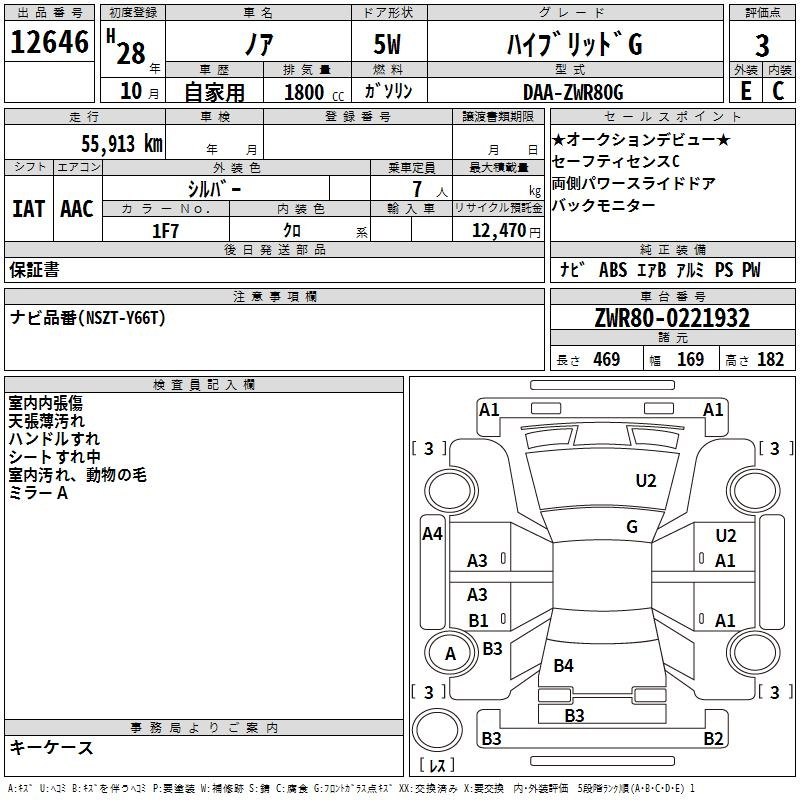Click the recycle deposit 12,470円

[506, 231]
